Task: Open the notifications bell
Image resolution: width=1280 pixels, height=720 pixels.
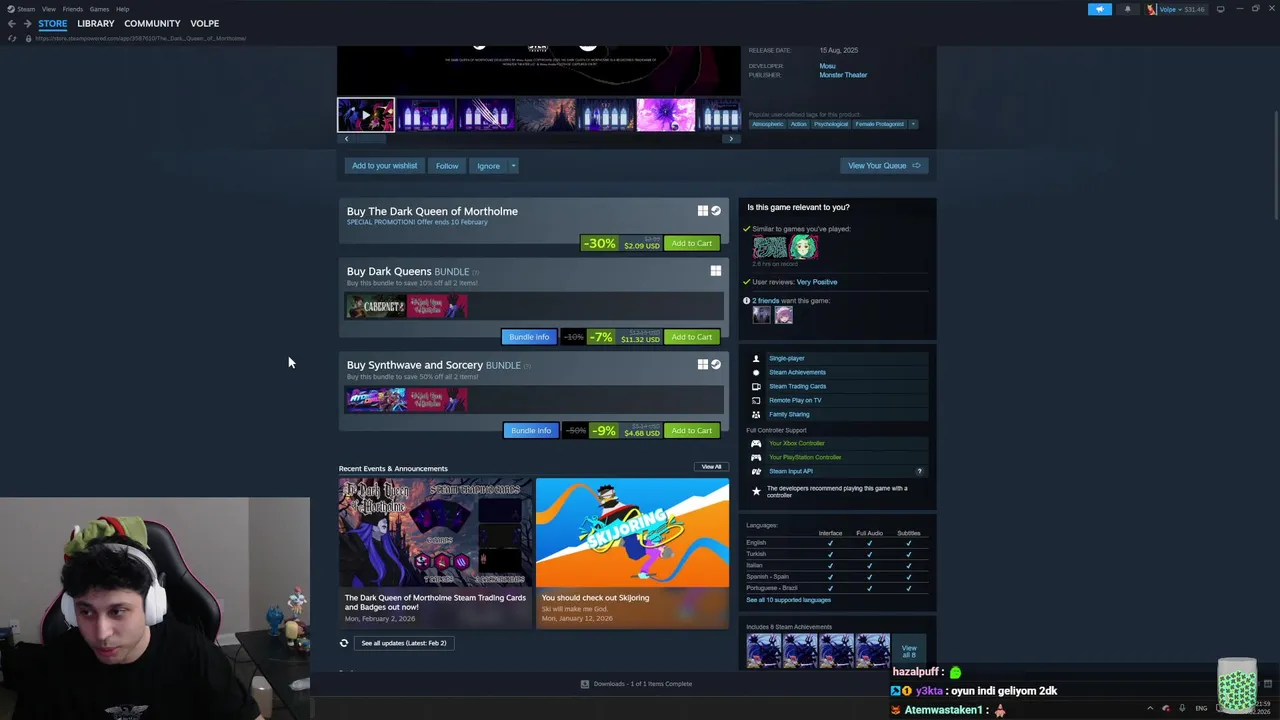Action: click(x=1127, y=9)
